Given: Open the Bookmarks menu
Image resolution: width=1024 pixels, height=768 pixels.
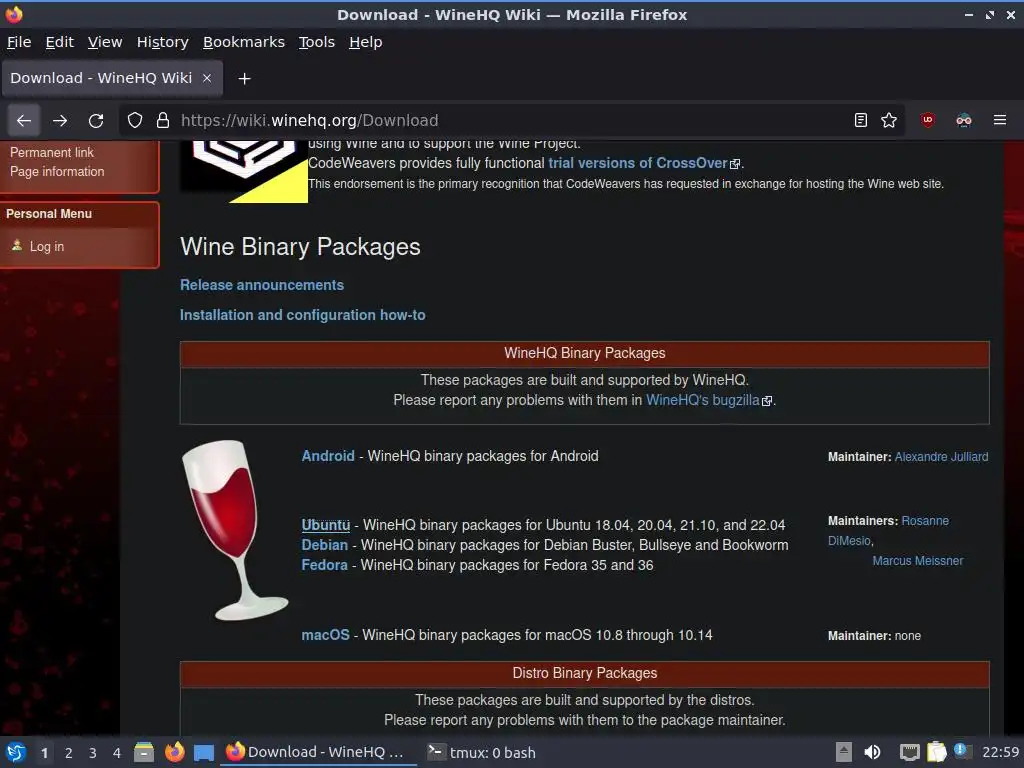Looking at the screenshot, I should coord(244,42).
